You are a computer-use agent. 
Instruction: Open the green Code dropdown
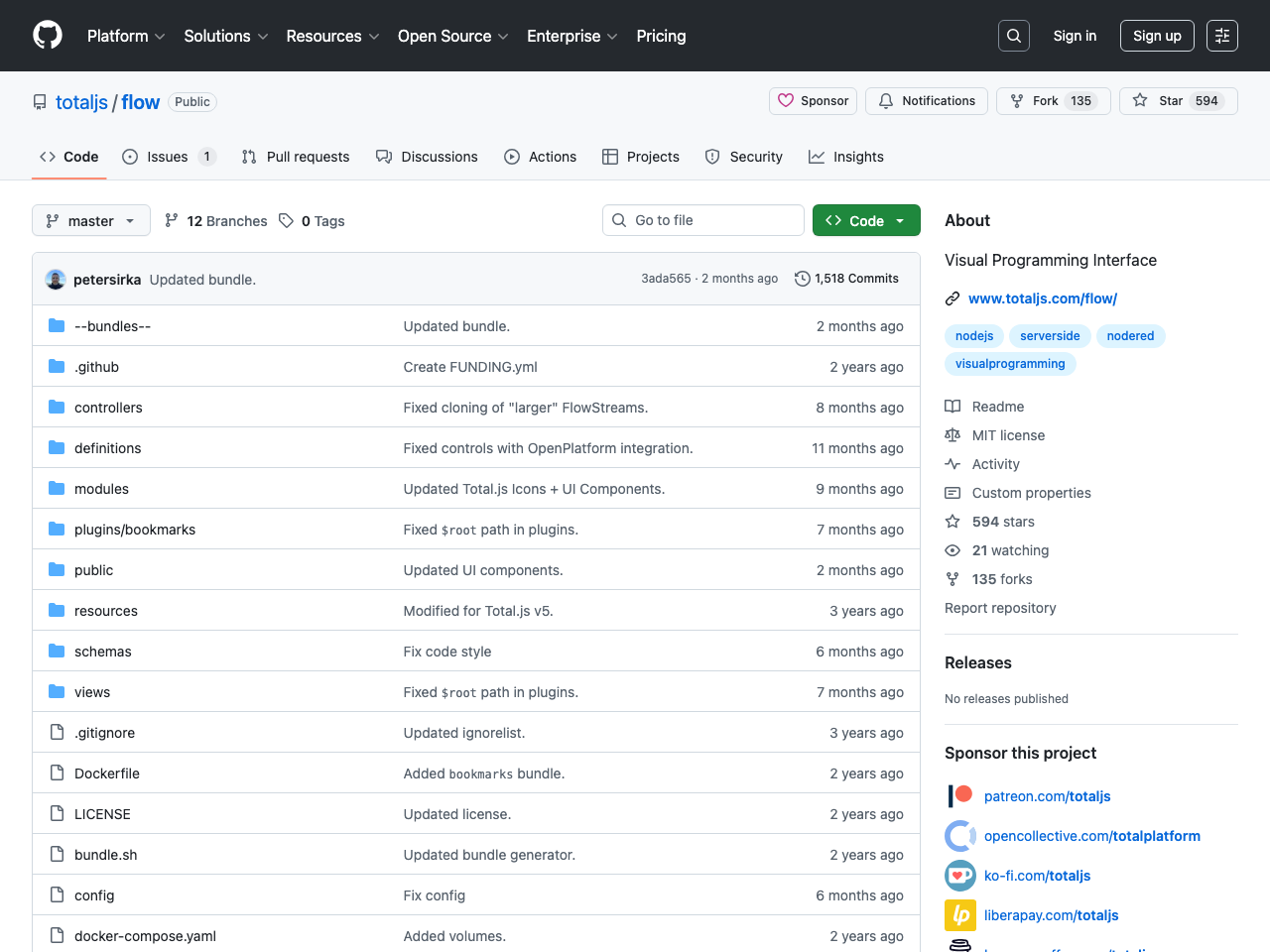pos(866,220)
